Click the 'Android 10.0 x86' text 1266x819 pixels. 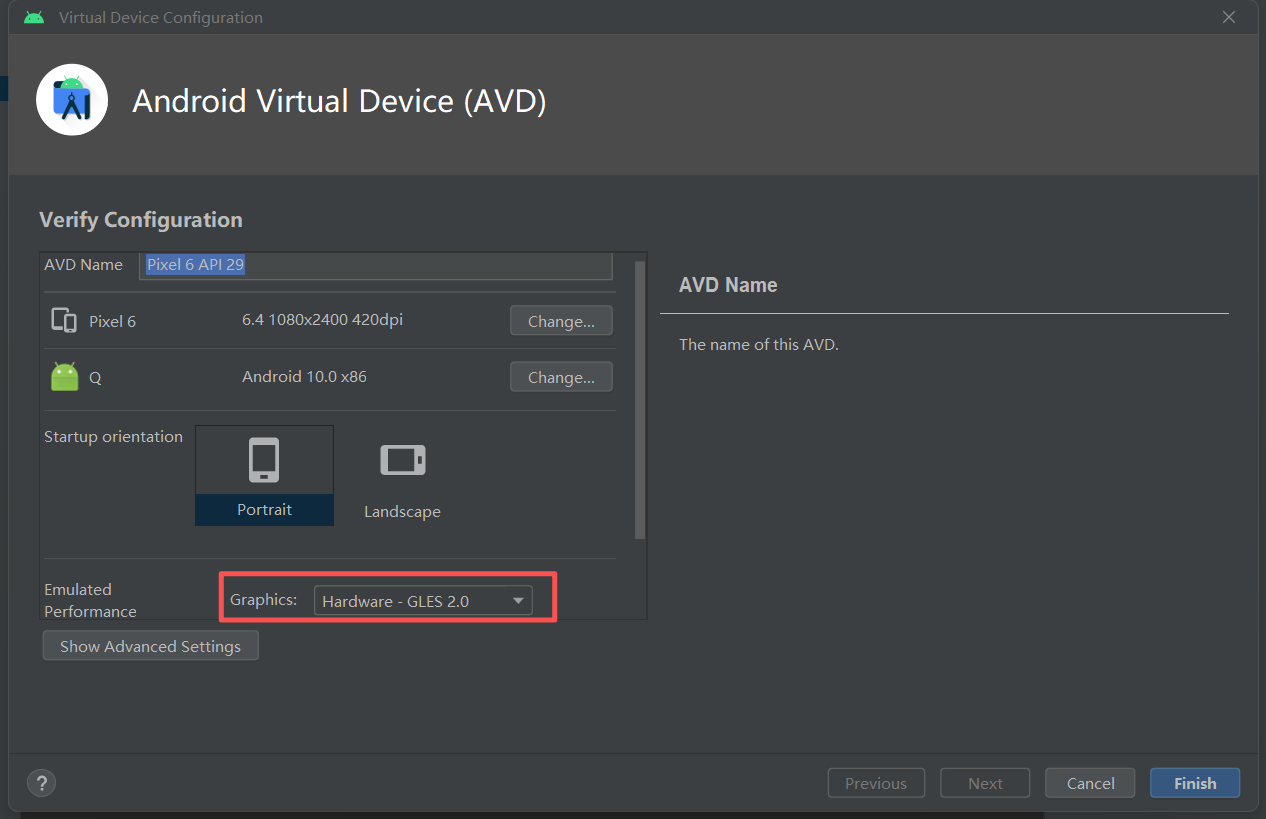(x=304, y=377)
